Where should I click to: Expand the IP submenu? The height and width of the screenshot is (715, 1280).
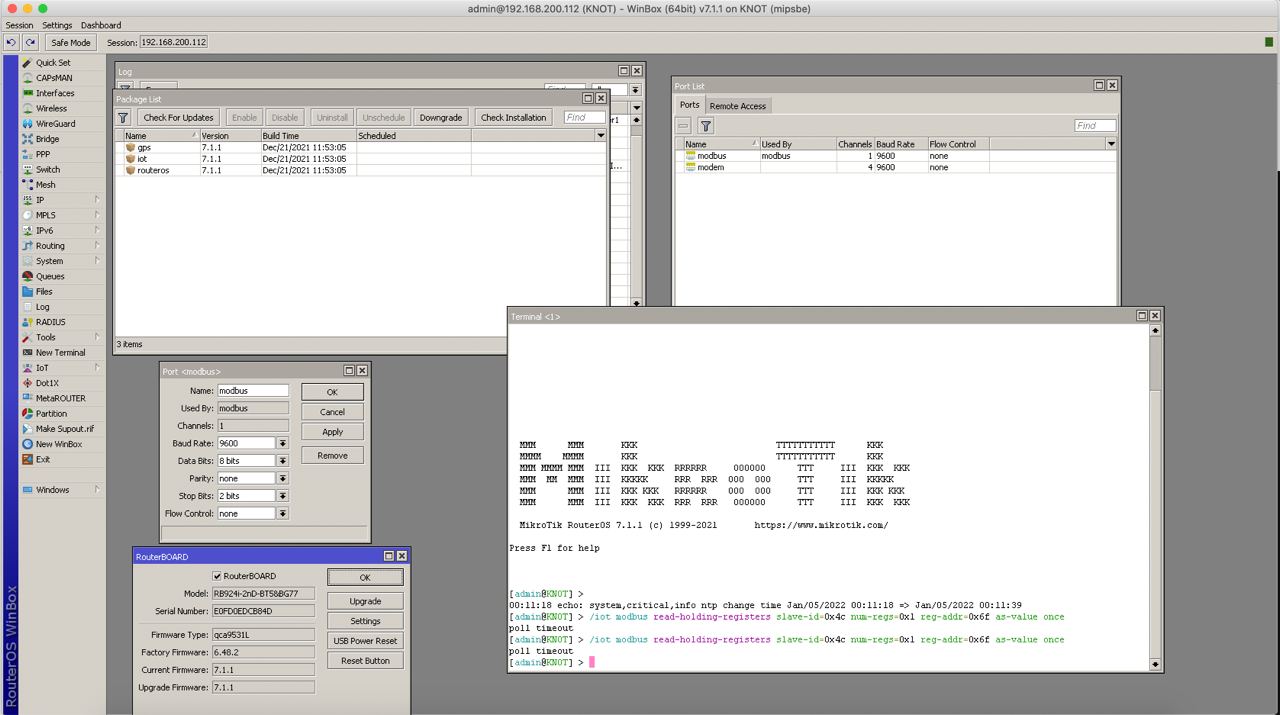(x=61, y=200)
